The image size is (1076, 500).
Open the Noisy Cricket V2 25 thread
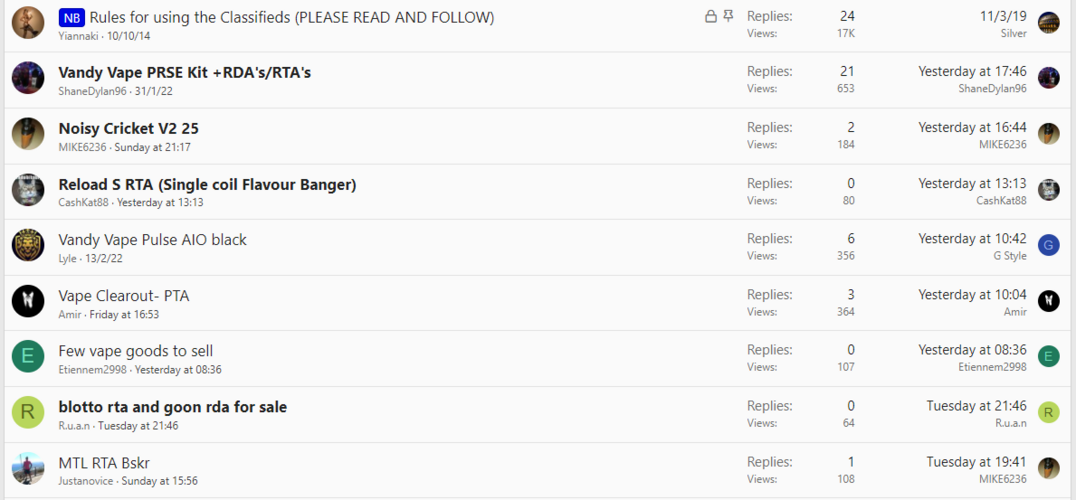[x=129, y=128]
